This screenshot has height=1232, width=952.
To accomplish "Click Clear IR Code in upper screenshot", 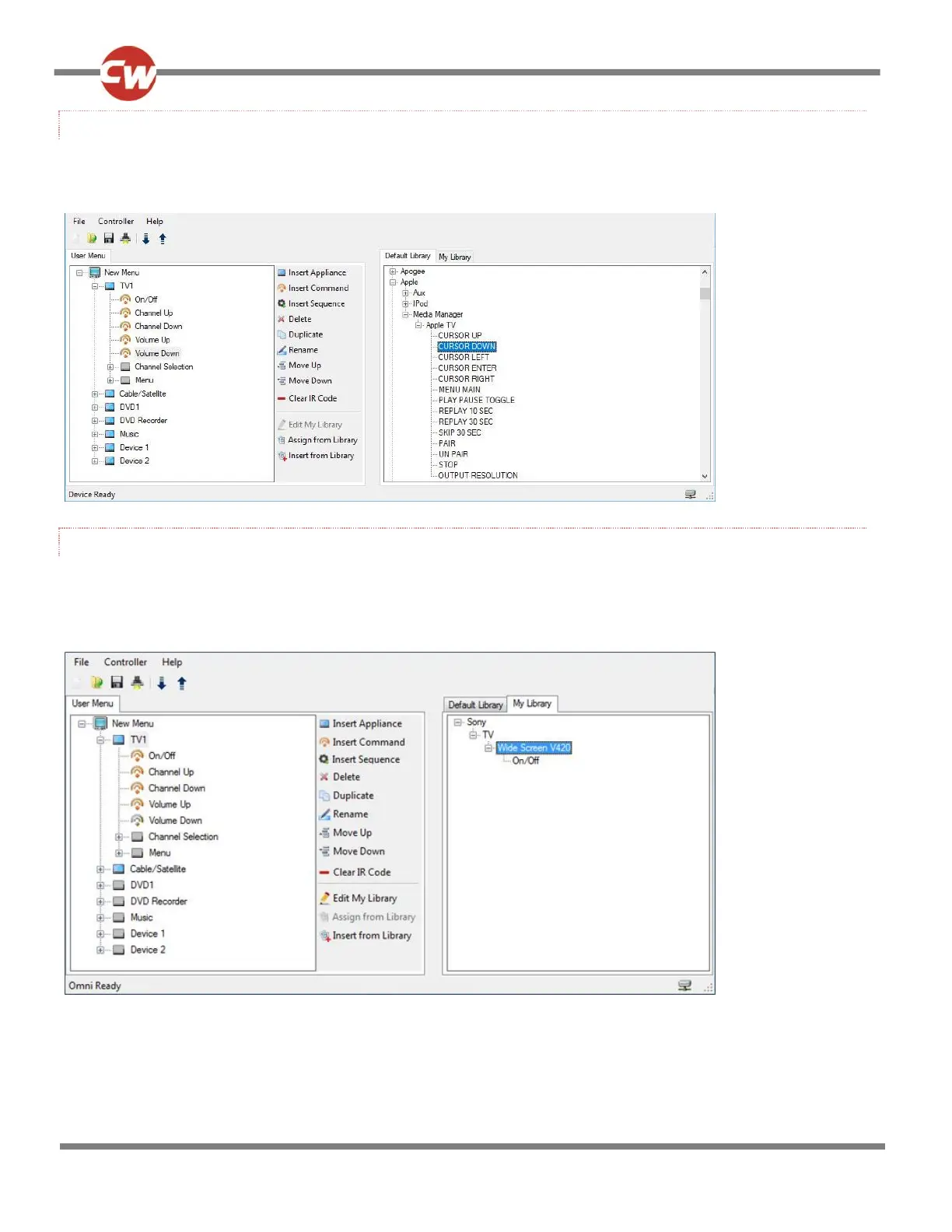I will pyautogui.click(x=307, y=398).
